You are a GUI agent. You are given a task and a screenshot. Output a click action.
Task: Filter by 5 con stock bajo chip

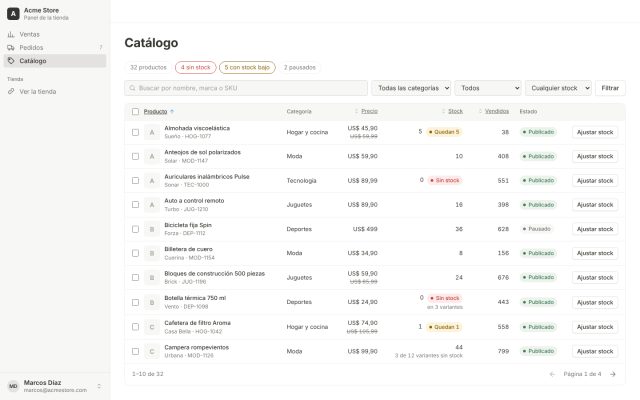pos(247,67)
